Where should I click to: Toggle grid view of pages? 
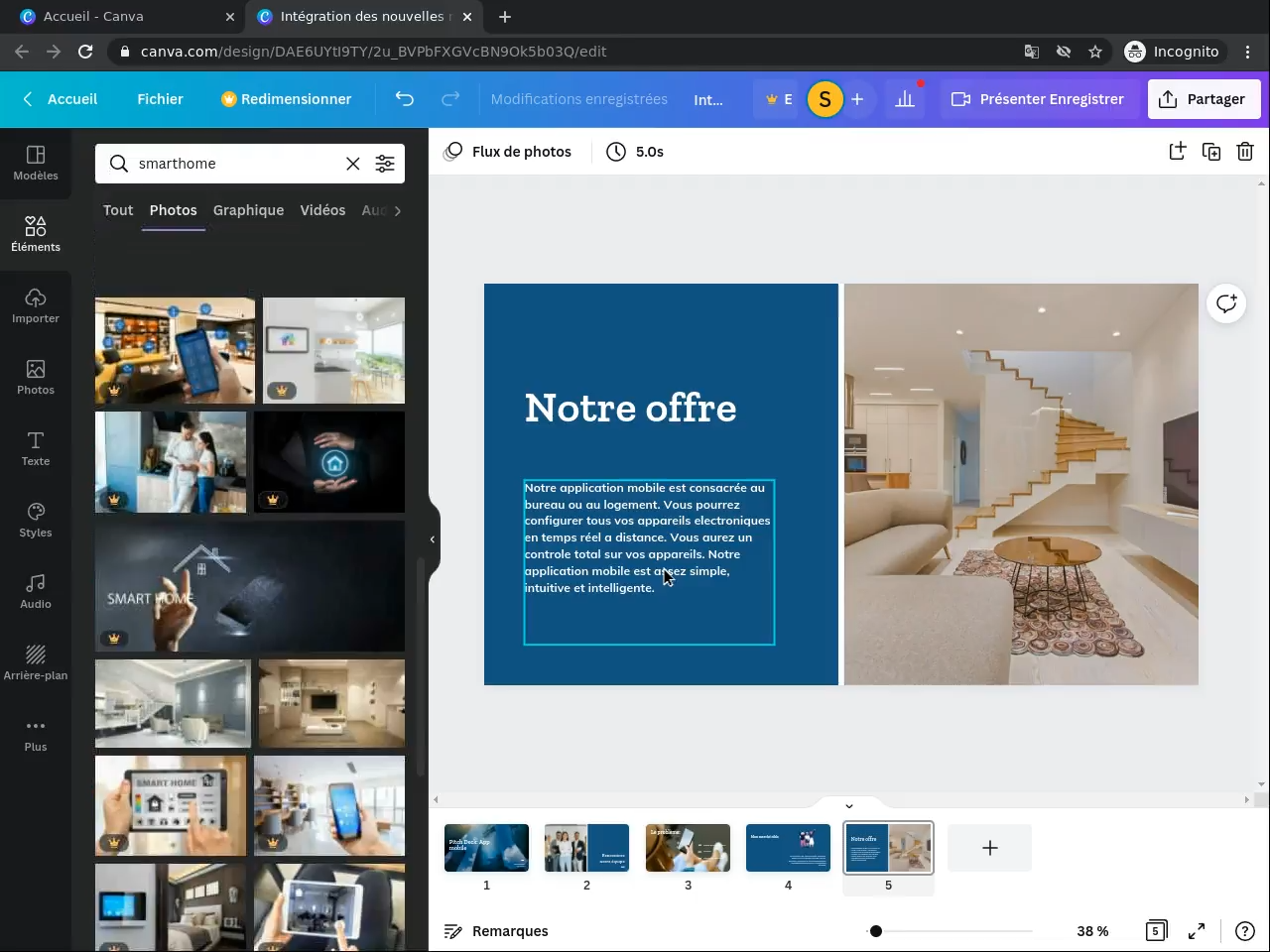1156,931
